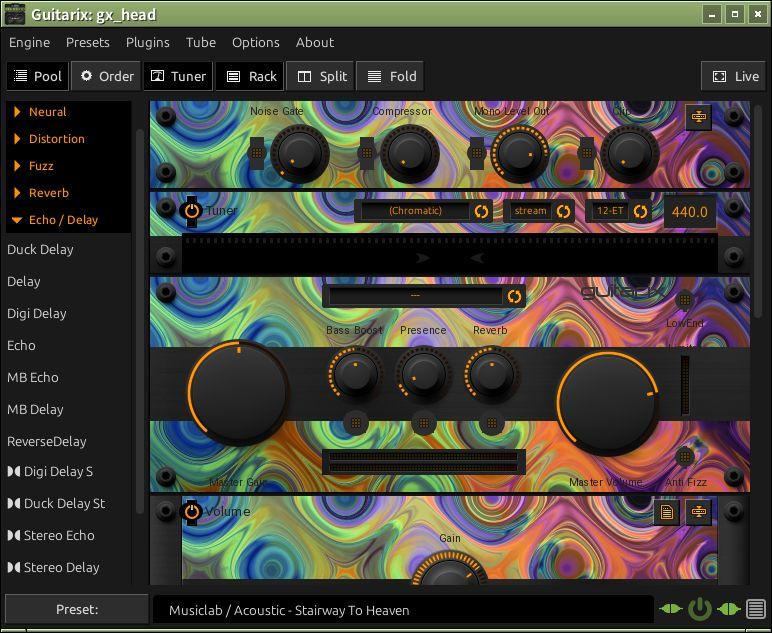Click the cycle icon beside stream selector
The image size is (772, 633).
point(563,211)
